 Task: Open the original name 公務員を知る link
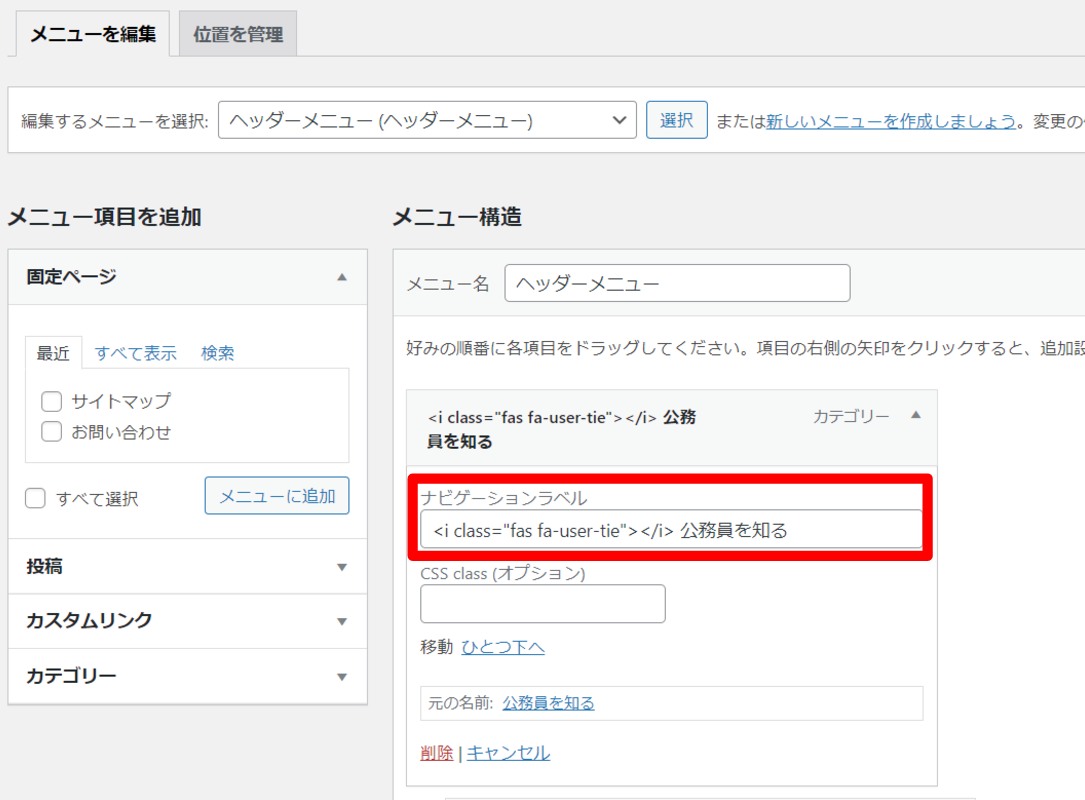pyautogui.click(x=548, y=703)
